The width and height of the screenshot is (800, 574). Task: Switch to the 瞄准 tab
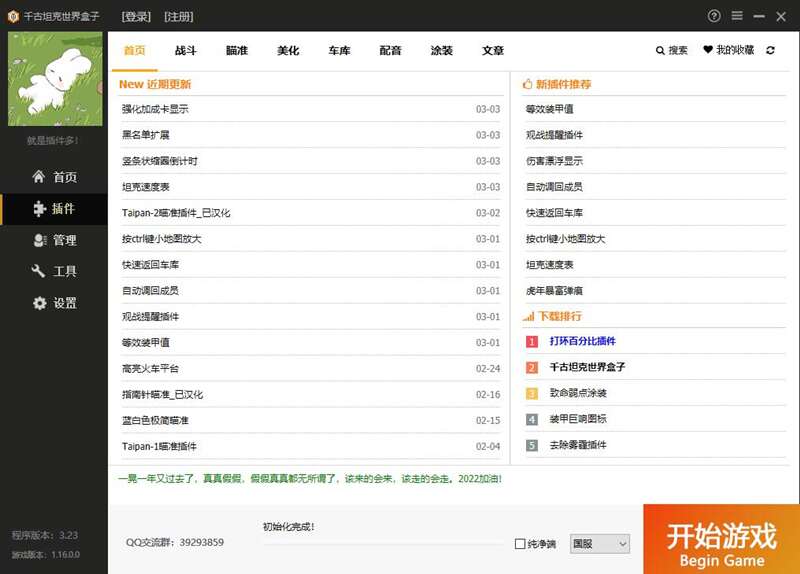point(237,51)
